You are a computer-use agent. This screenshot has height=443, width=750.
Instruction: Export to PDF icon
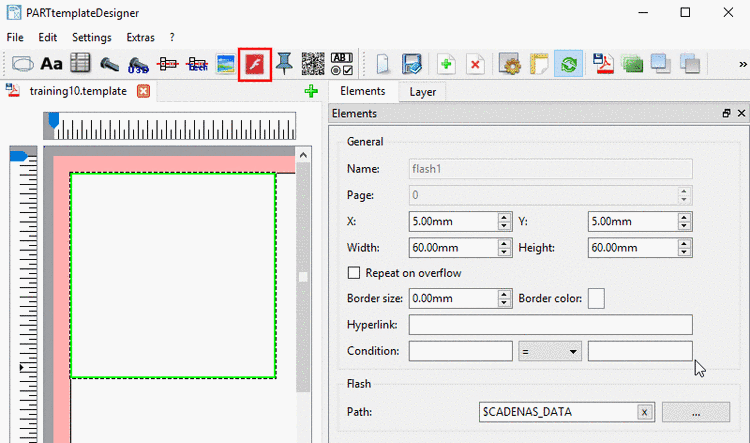pos(603,64)
